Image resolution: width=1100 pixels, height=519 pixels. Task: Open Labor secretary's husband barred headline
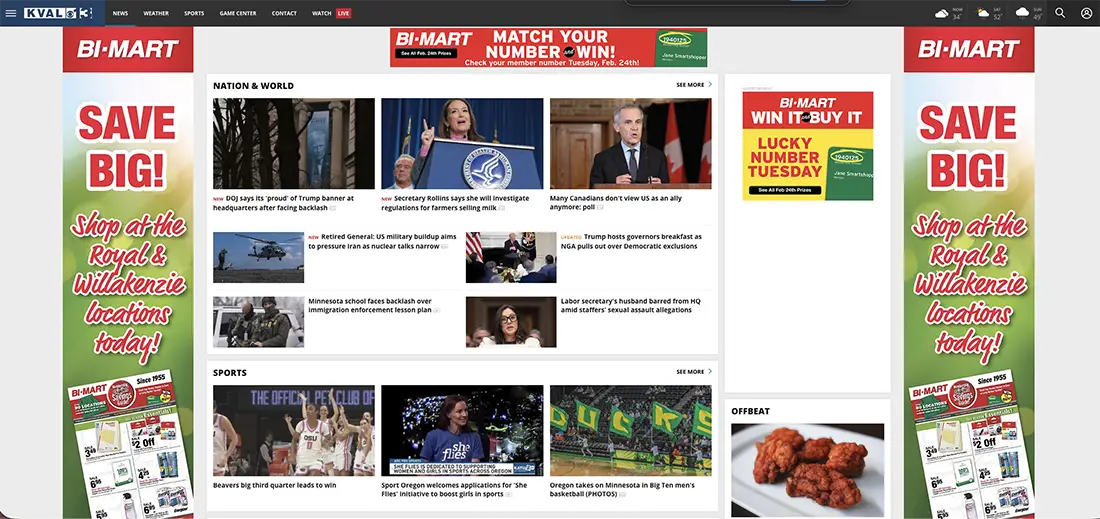(x=631, y=306)
